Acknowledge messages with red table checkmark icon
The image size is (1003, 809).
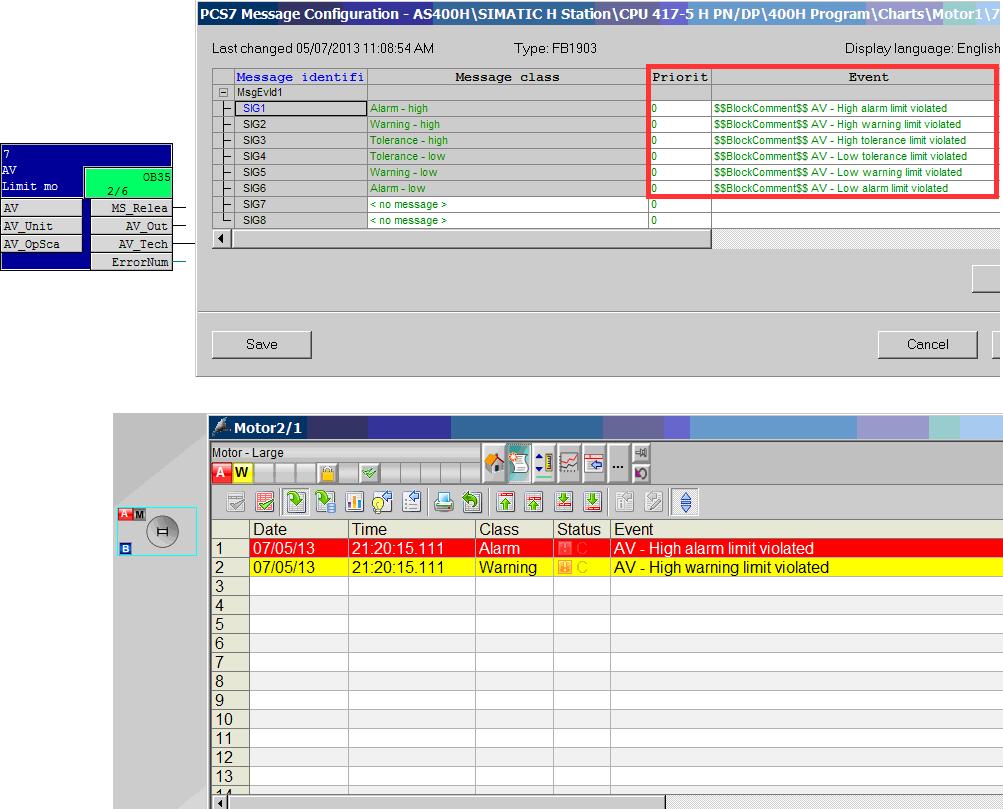[x=264, y=502]
